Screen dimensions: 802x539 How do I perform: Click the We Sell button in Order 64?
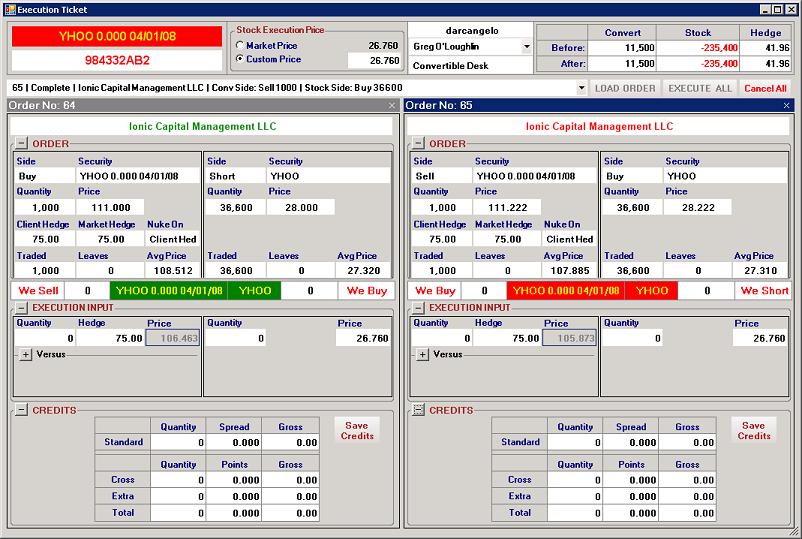[38, 290]
